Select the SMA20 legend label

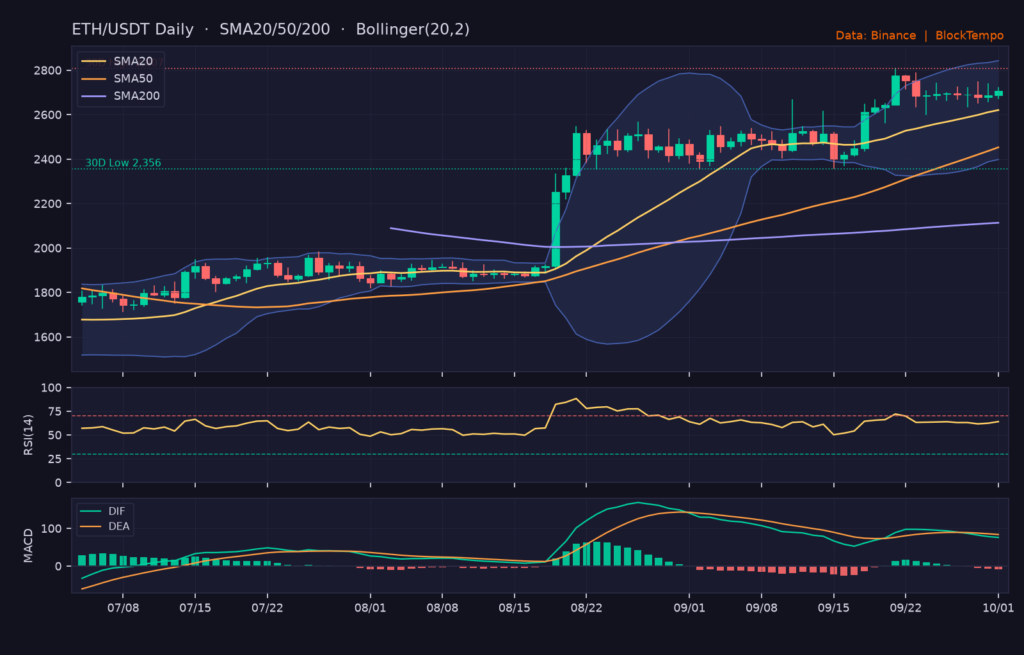click(x=133, y=61)
